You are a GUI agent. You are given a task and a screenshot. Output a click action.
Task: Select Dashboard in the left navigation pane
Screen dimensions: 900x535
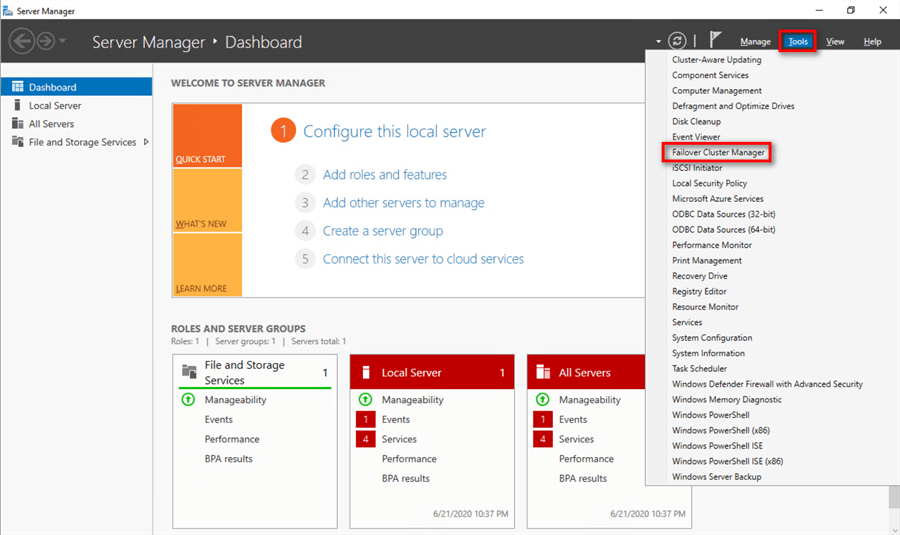pos(52,87)
